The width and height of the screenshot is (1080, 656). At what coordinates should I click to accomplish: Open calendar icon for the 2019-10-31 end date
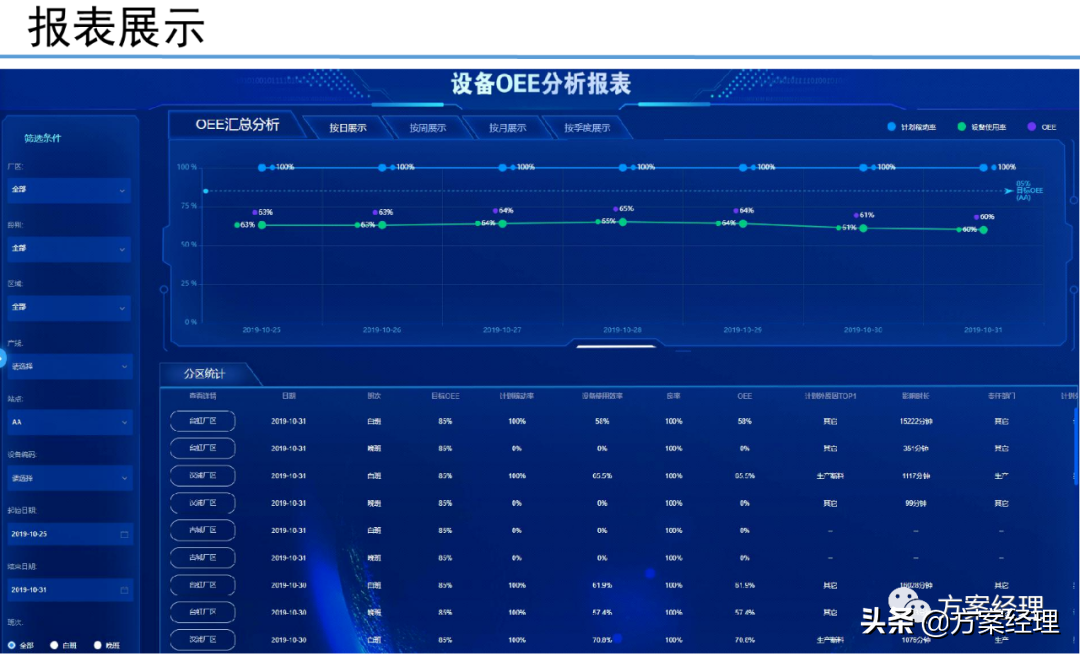[123, 590]
